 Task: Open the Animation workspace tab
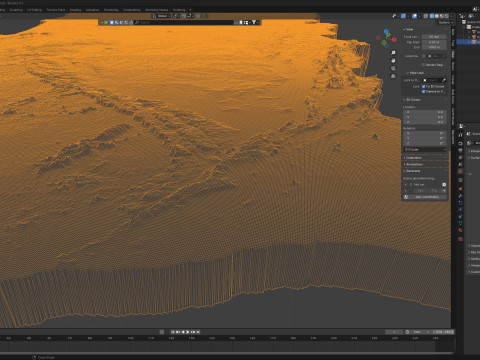pos(92,10)
